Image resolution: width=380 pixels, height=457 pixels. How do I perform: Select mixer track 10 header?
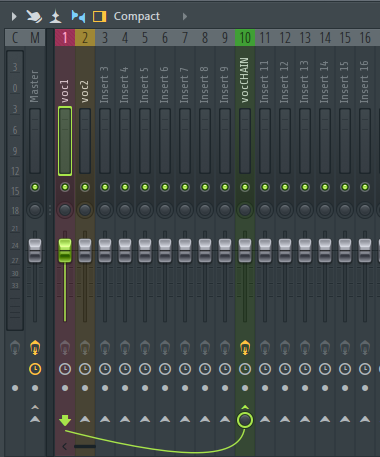click(245, 38)
